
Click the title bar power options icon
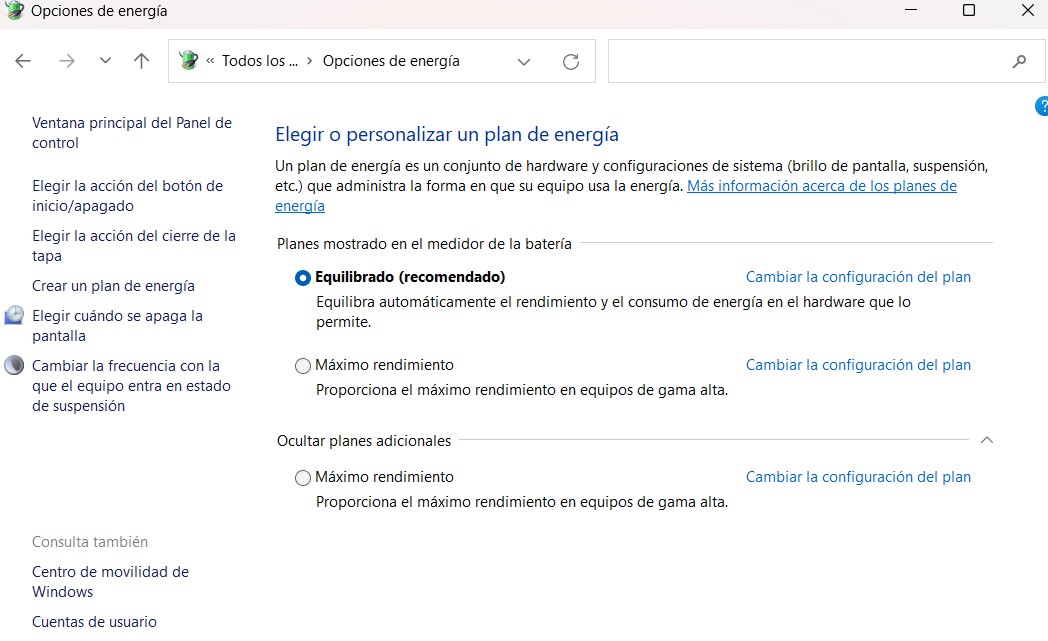tap(12, 11)
